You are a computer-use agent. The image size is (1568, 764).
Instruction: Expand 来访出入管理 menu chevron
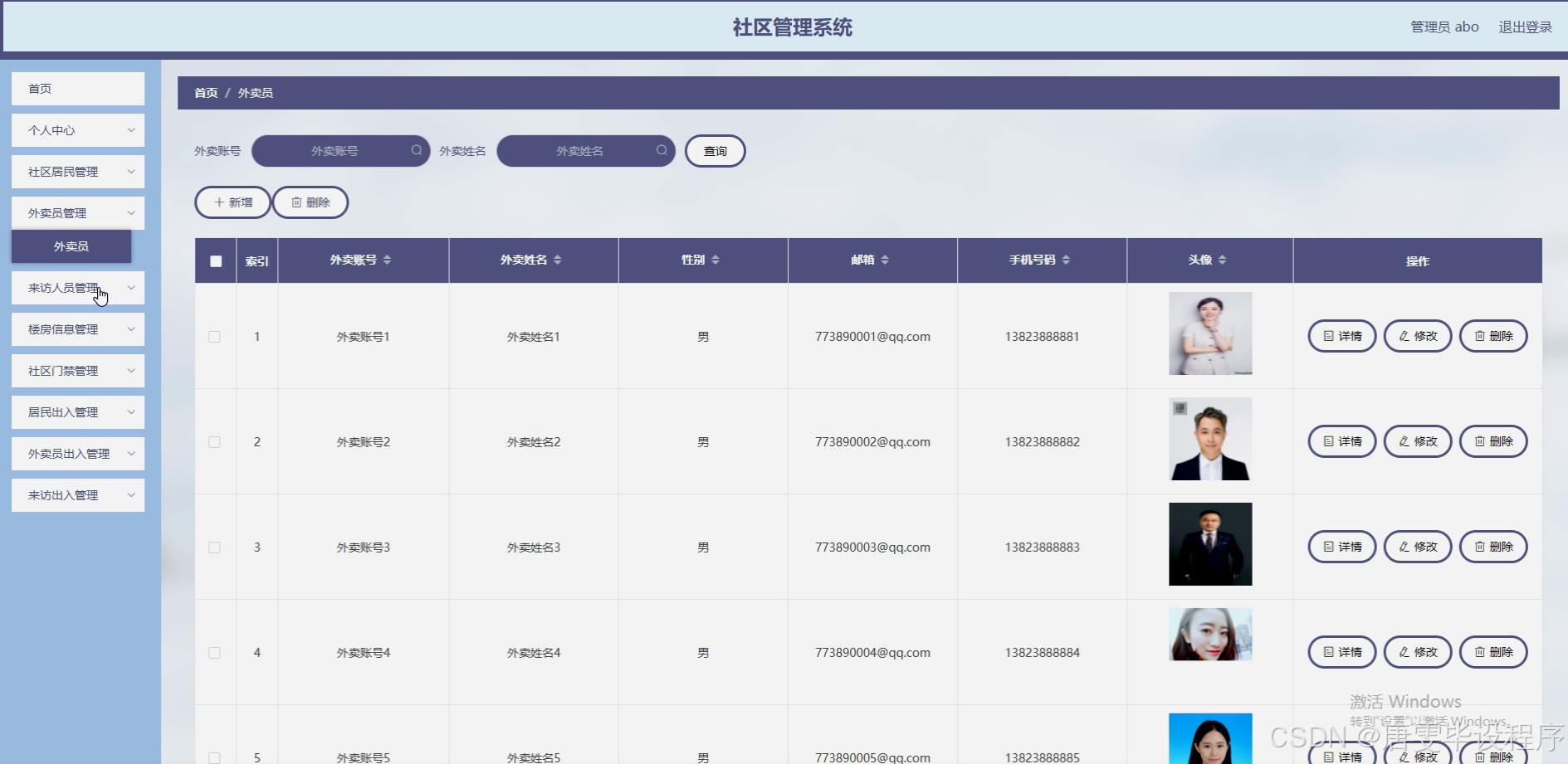coord(131,495)
